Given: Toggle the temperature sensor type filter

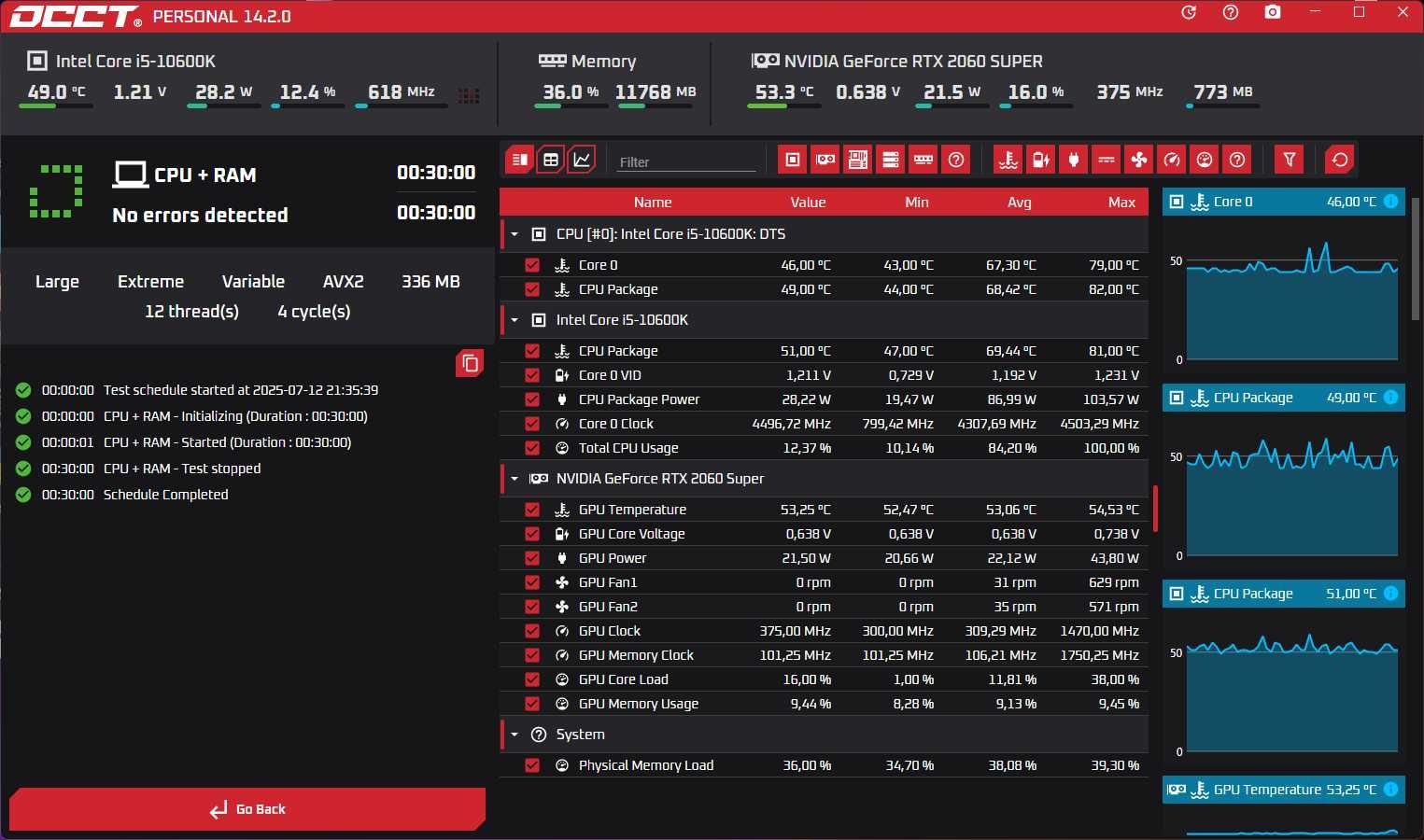Looking at the screenshot, I should 1008,160.
